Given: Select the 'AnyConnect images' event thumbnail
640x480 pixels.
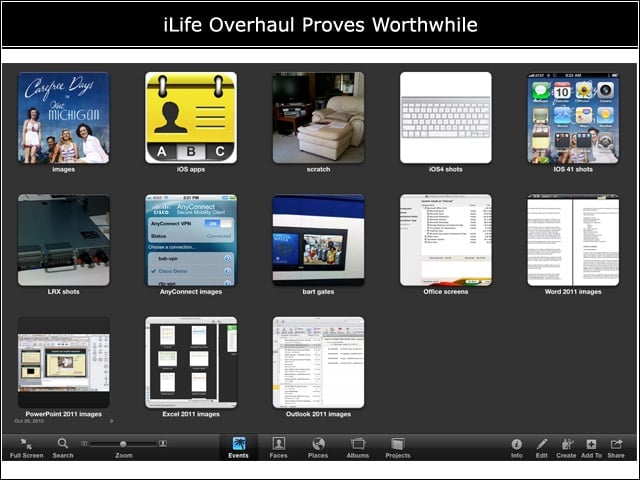Looking at the screenshot, I should [191, 240].
